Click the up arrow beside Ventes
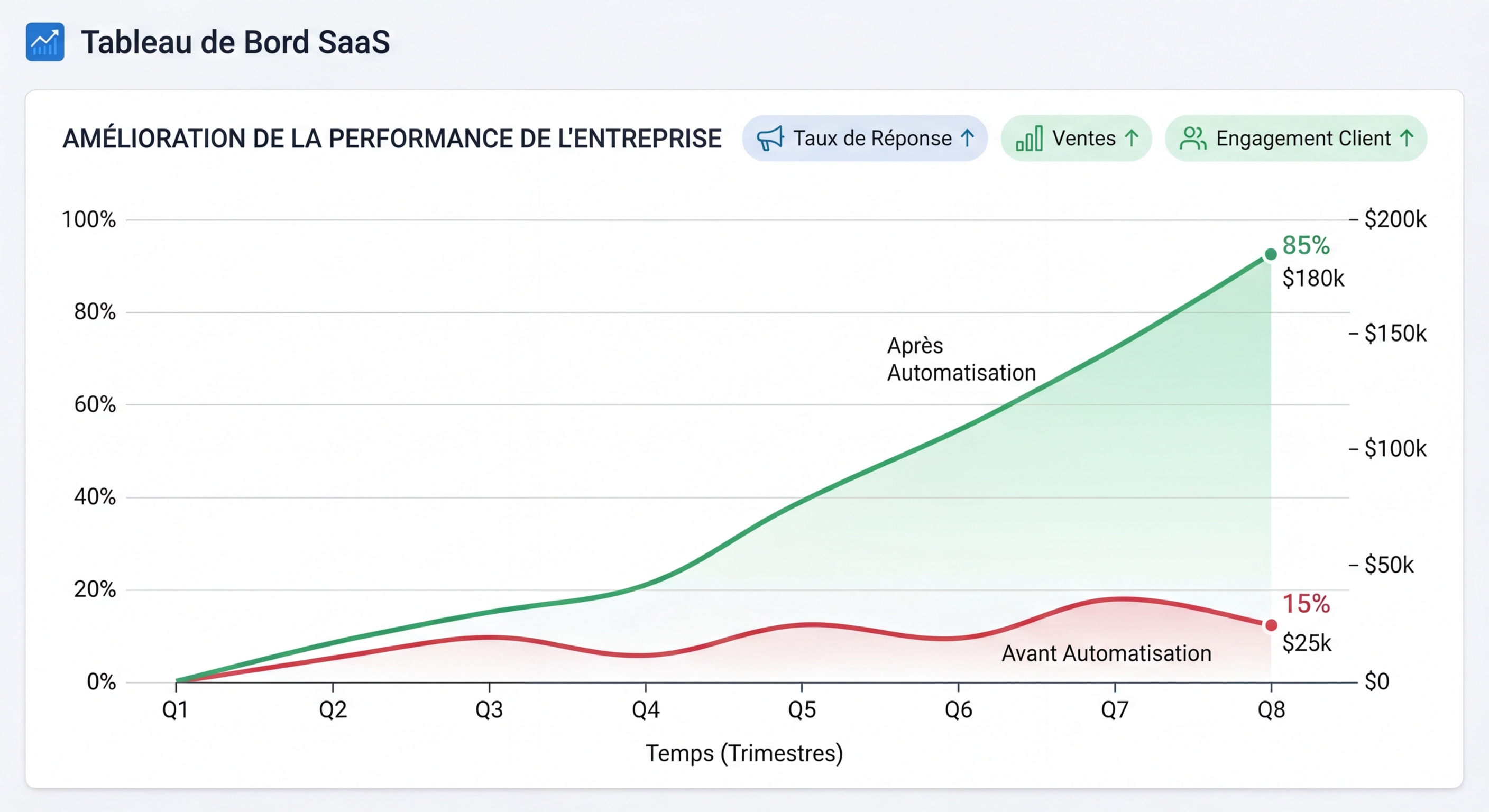The height and width of the screenshot is (812, 1489). point(1132,138)
